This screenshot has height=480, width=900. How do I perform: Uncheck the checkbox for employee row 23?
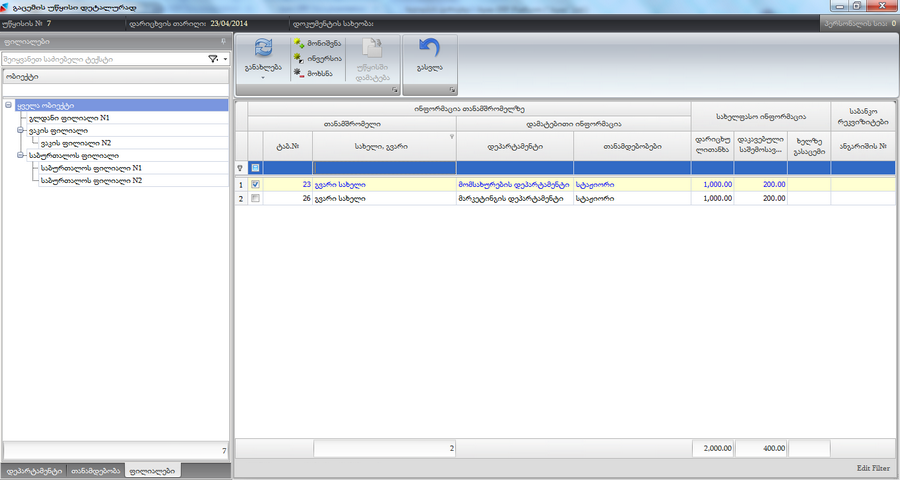[x=256, y=185]
